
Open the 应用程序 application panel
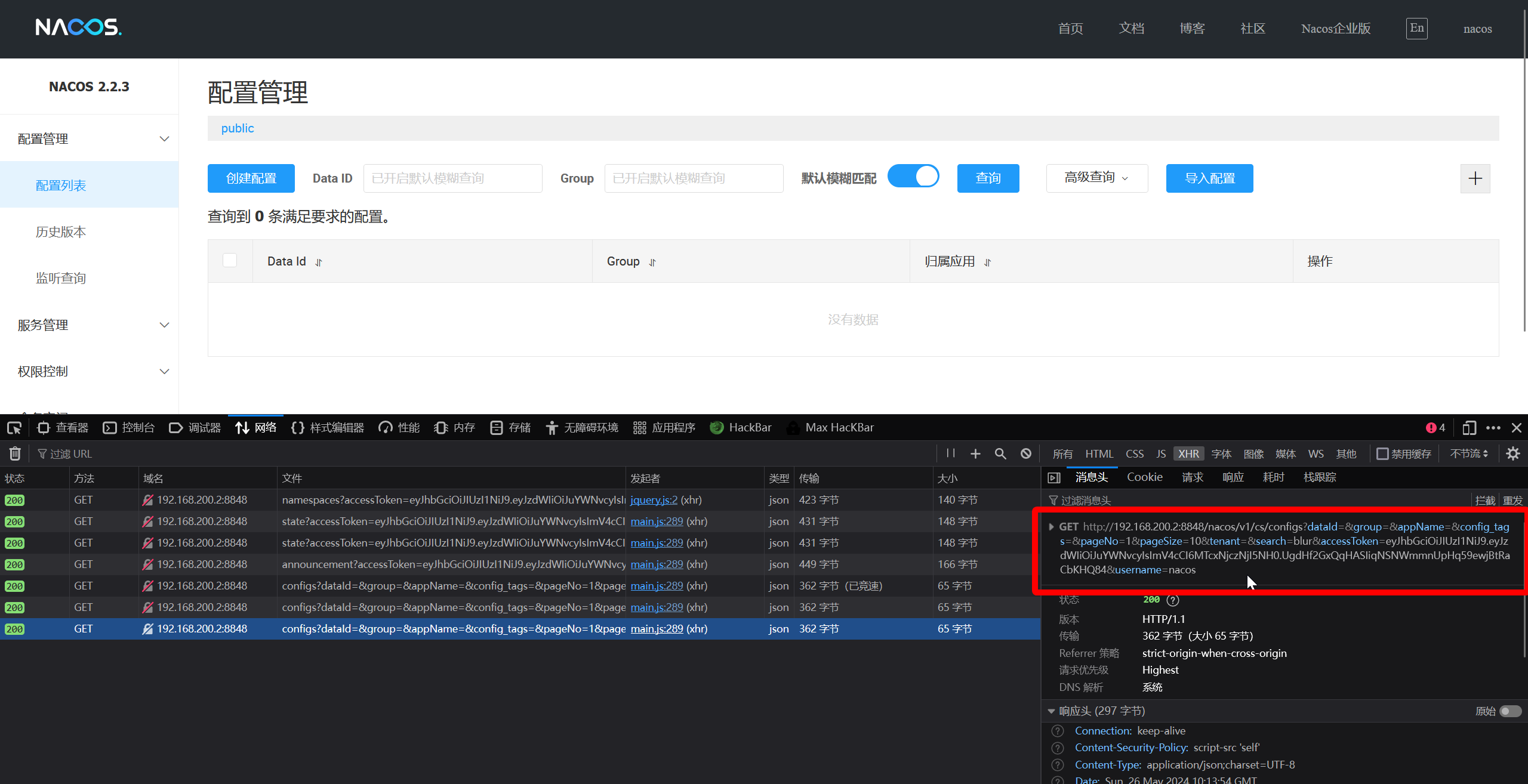pos(664,428)
